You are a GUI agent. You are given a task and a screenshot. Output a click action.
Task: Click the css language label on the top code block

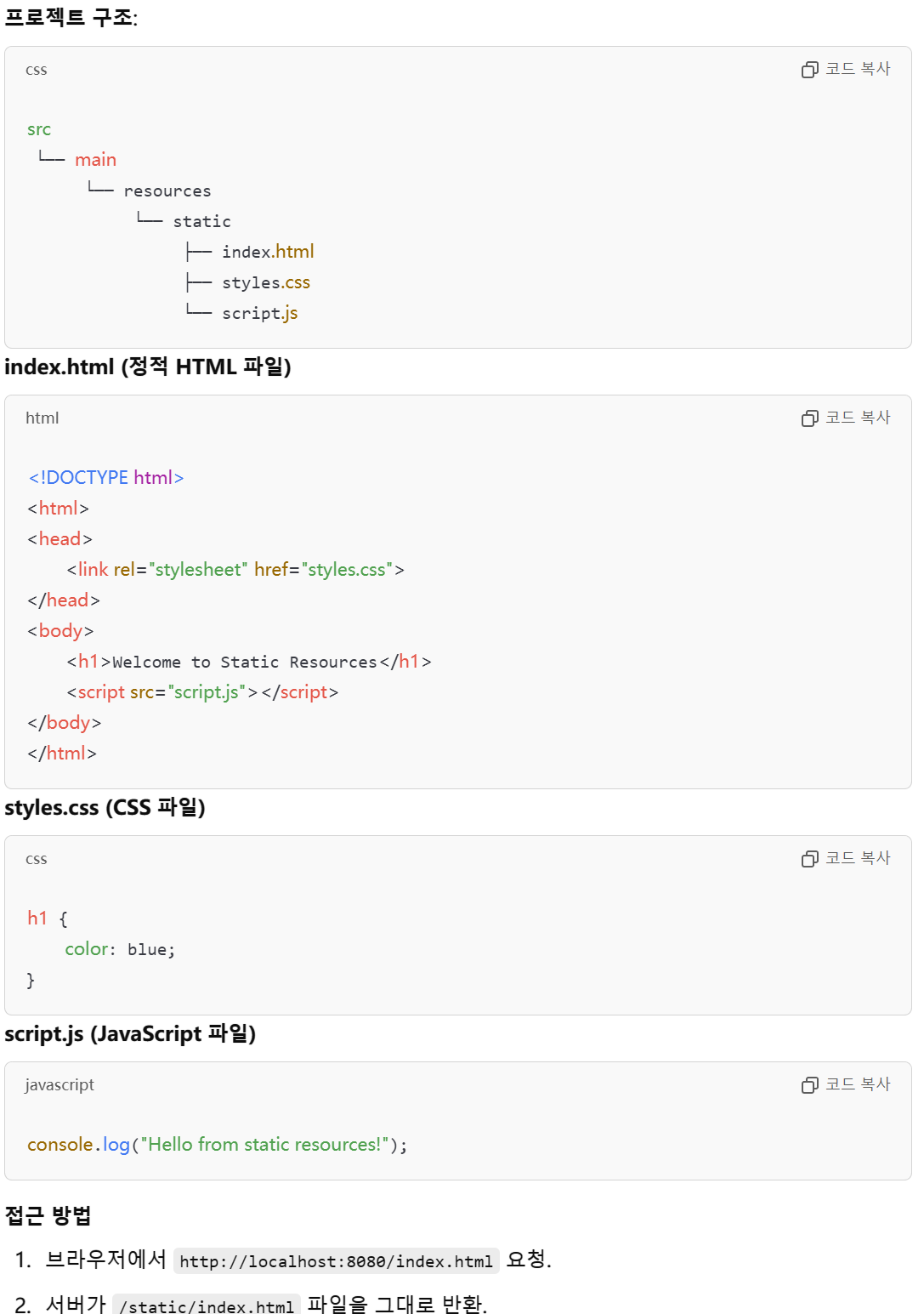pyautogui.click(x=36, y=70)
